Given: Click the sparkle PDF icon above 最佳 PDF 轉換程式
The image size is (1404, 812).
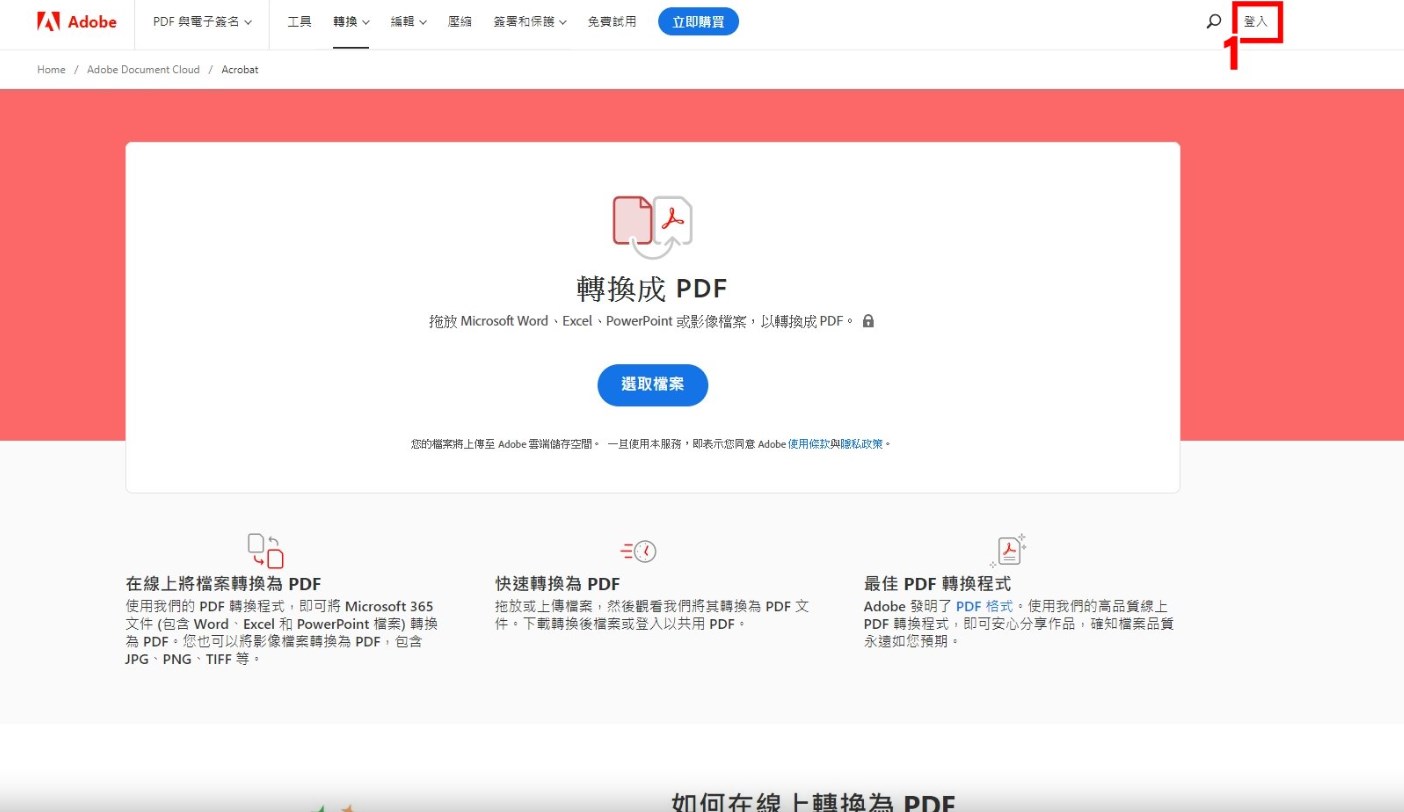Looking at the screenshot, I should click(x=1008, y=551).
